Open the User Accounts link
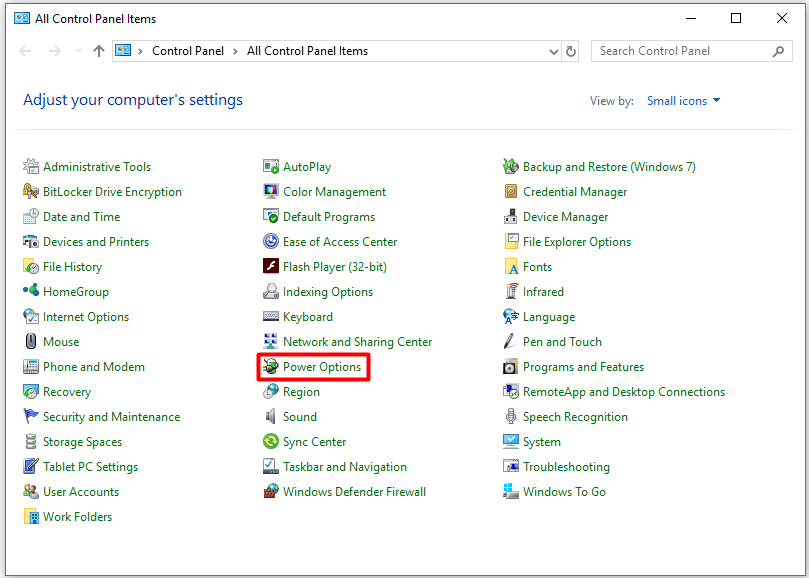The width and height of the screenshot is (809, 578). click(81, 492)
